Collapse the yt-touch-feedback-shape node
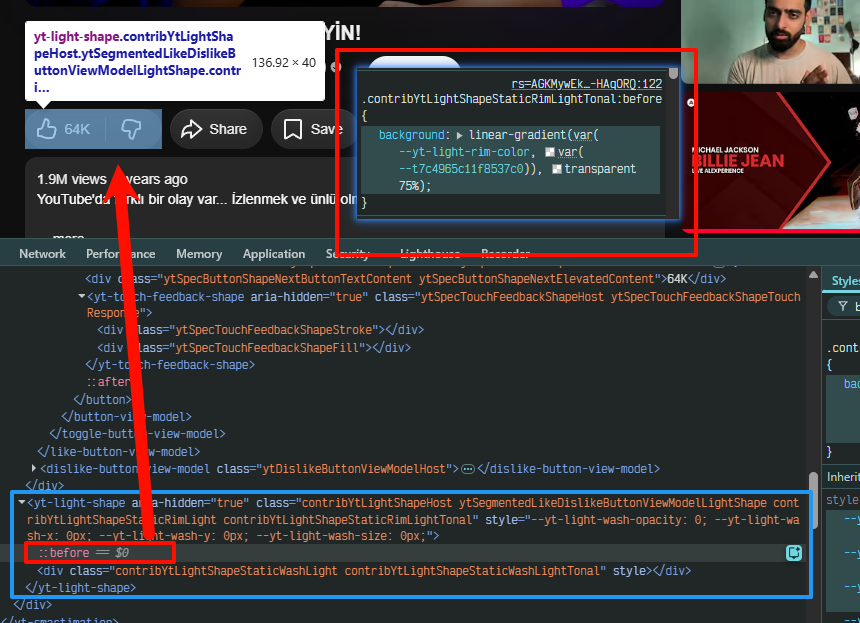Image resolution: width=860 pixels, height=623 pixels. tap(82, 297)
